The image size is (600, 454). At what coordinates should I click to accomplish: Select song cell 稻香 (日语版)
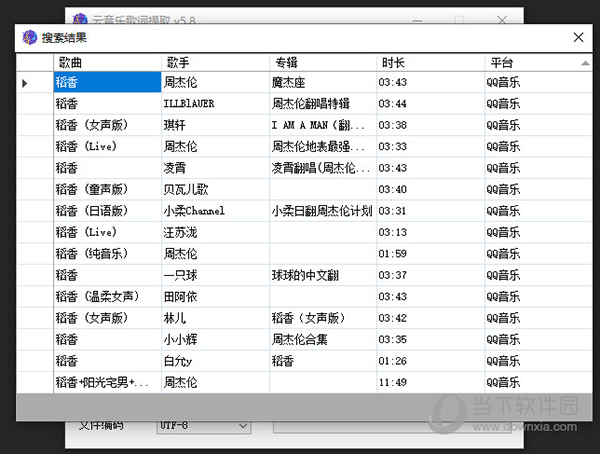point(107,211)
